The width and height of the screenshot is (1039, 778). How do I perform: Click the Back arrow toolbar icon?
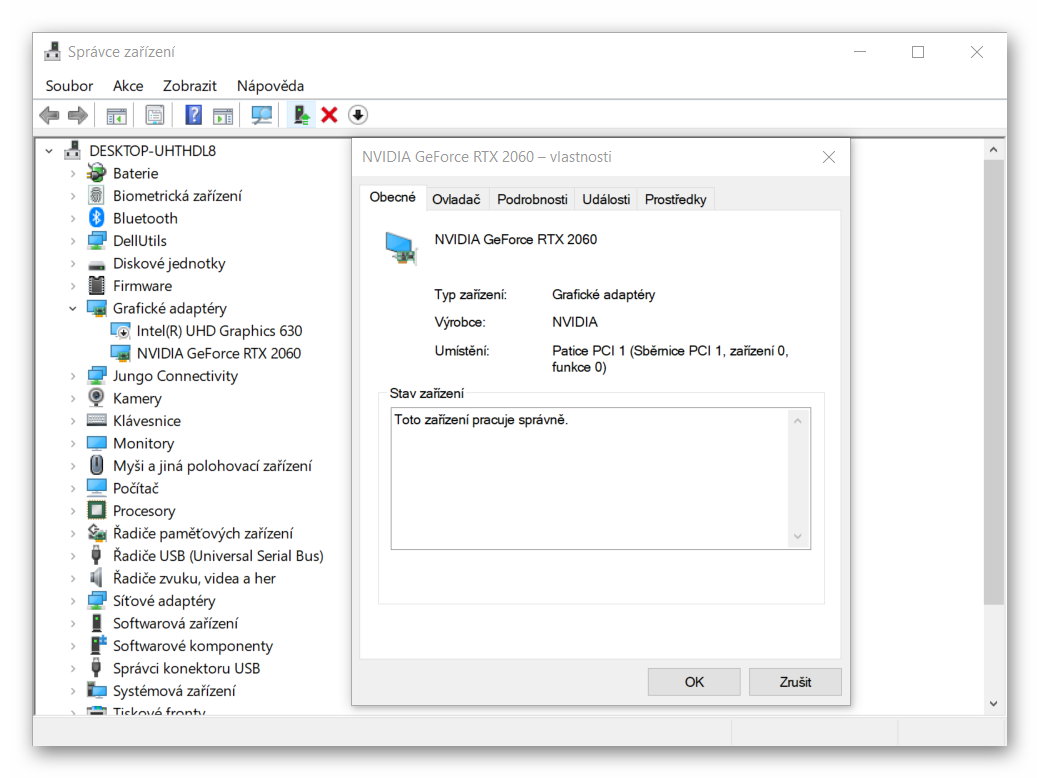(49, 115)
